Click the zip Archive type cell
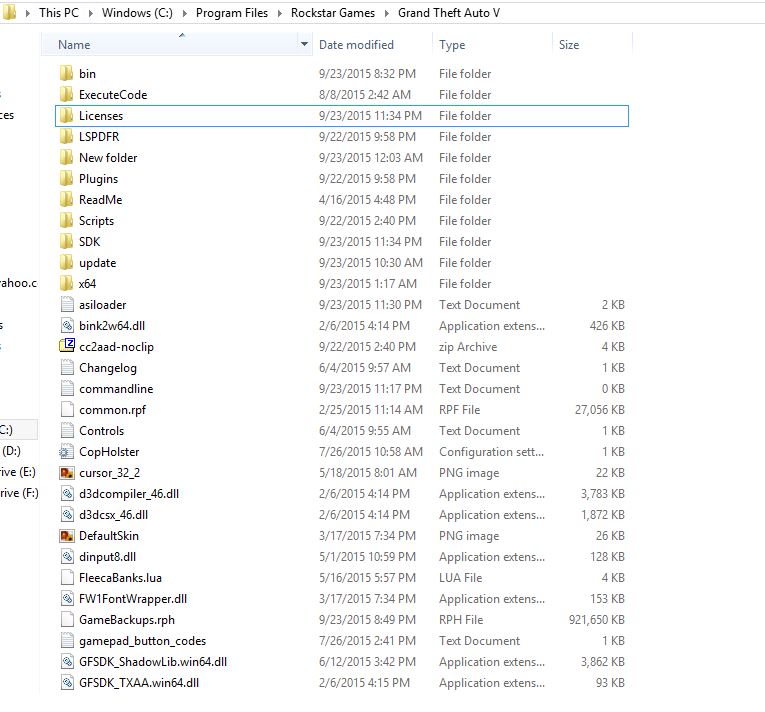 [468, 346]
